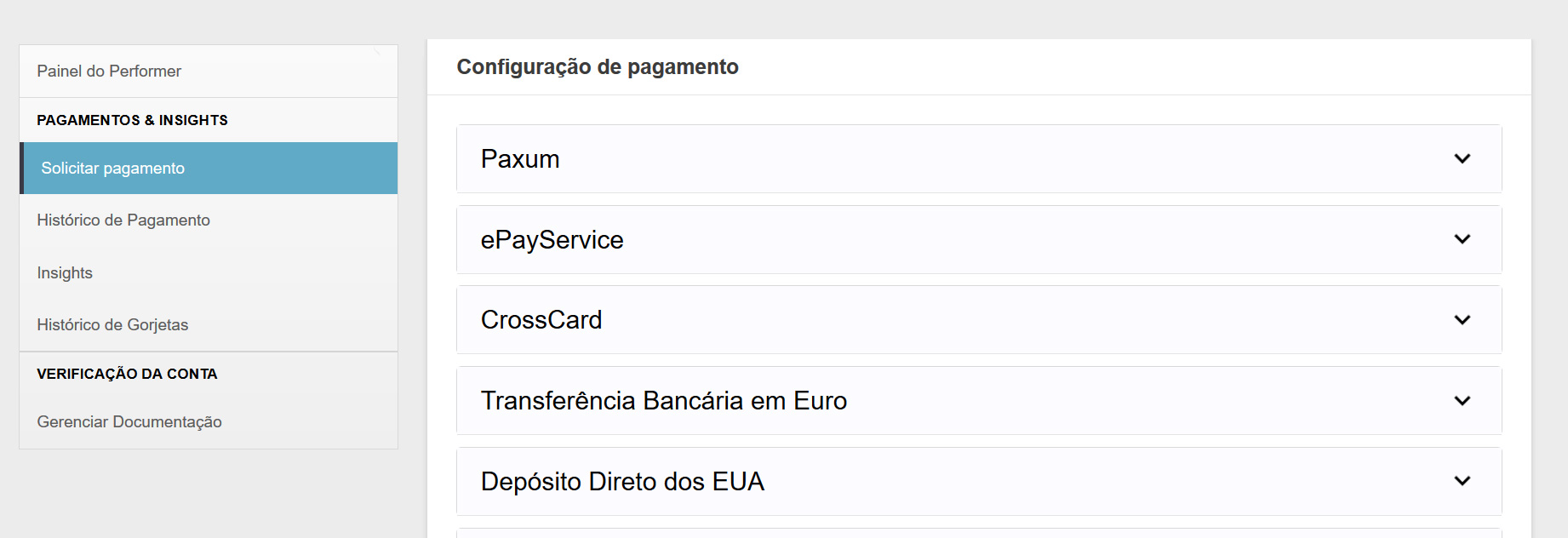Click the chevron arrow beside CrossCard
Viewport: 1568px width, 538px height.
[1462, 320]
